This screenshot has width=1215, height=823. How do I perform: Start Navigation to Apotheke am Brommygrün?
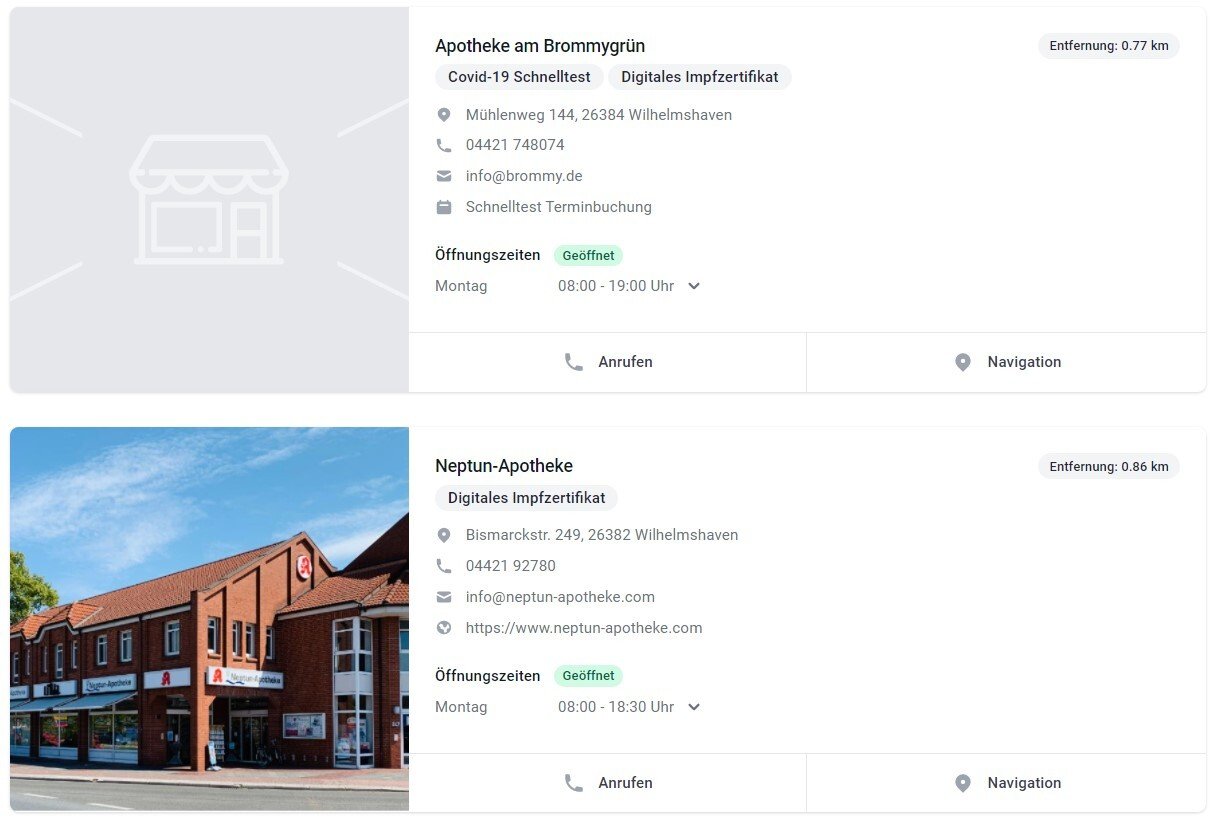tap(1006, 362)
